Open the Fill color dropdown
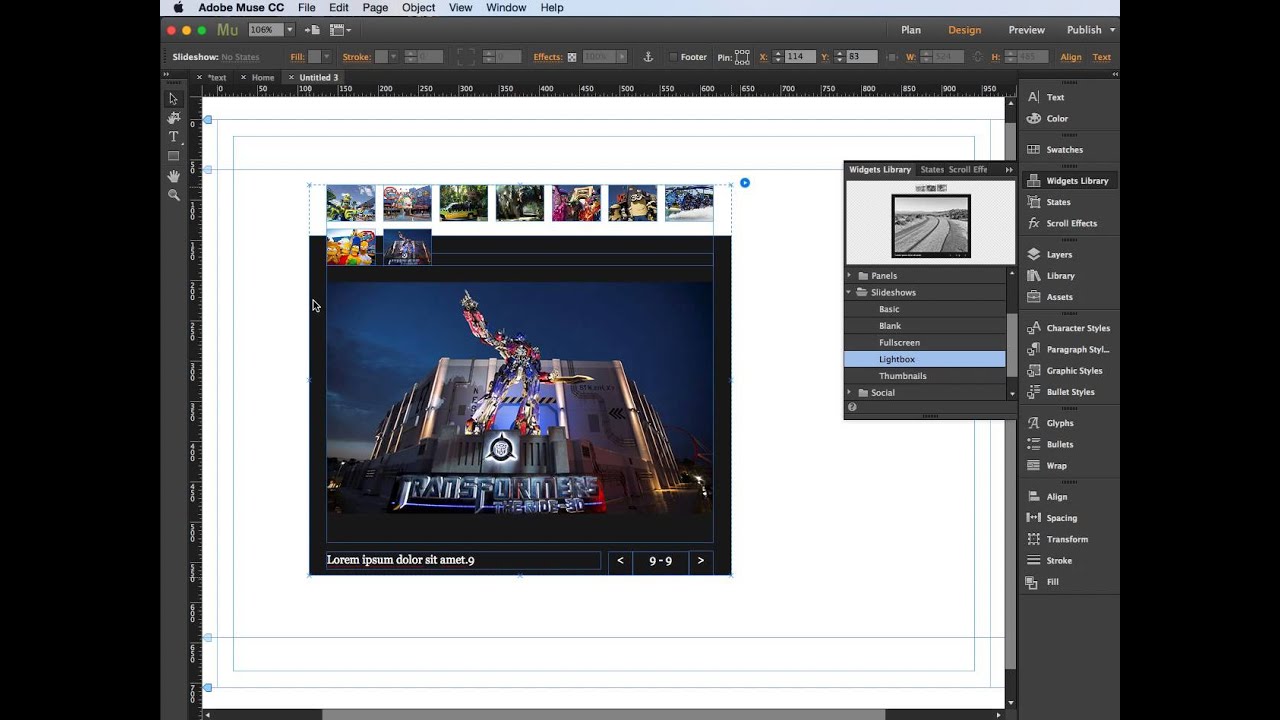1280x720 pixels. tap(328, 57)
